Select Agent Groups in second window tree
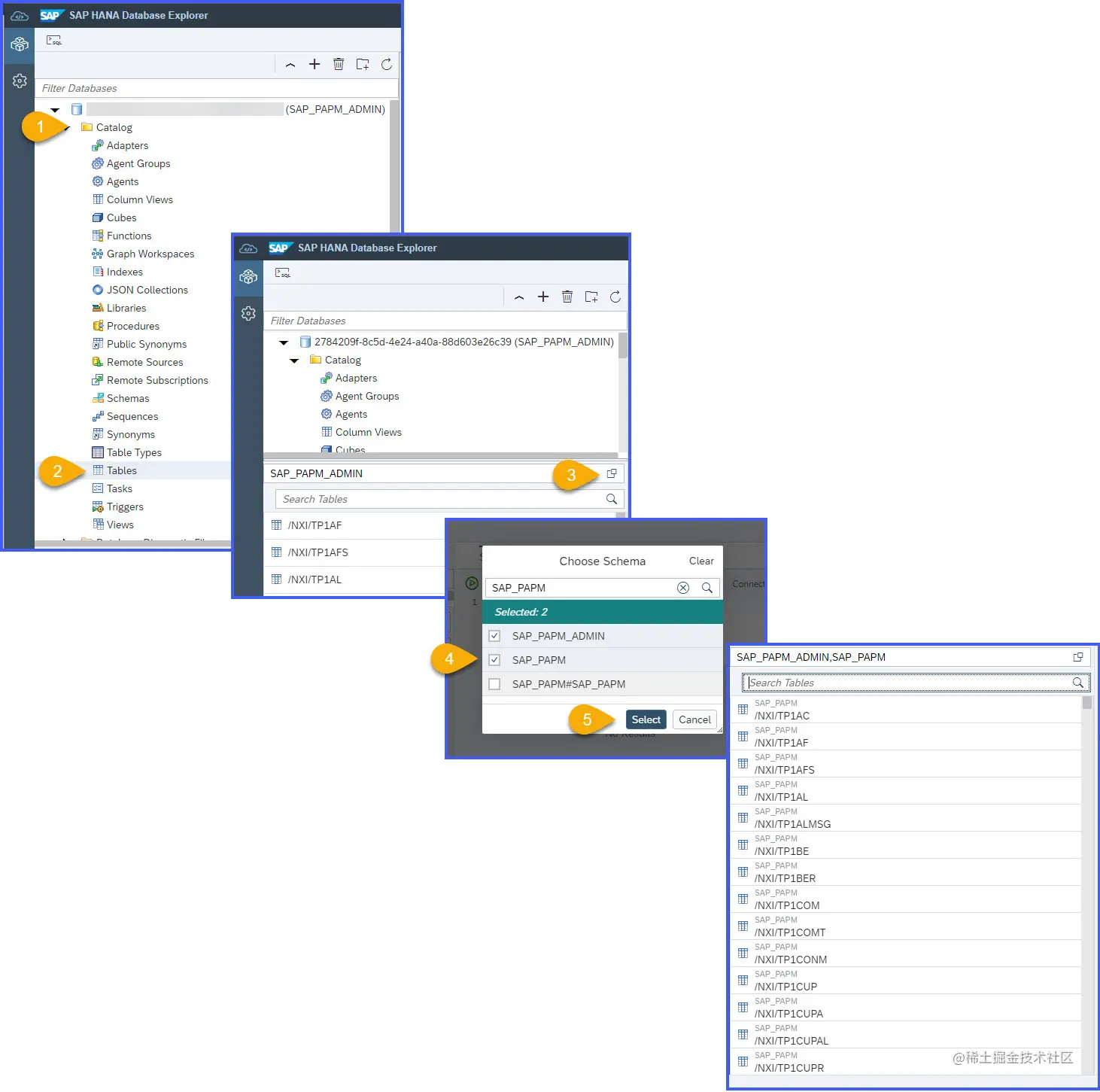Screen dimensions: 1100x1092 (367, 396)
